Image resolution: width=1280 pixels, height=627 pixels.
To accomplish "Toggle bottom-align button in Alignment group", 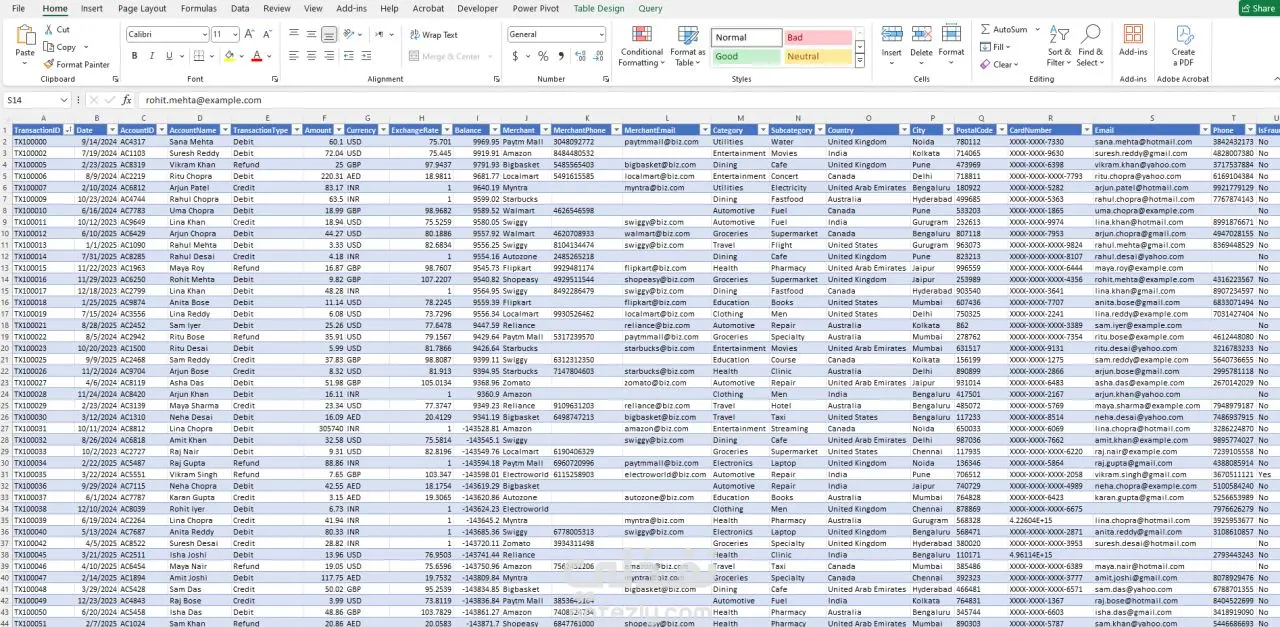I will 329,34.
